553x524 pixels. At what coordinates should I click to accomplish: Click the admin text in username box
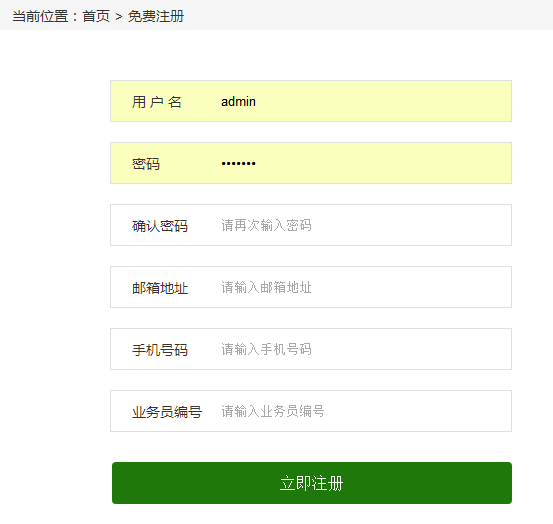pos(238,102)
